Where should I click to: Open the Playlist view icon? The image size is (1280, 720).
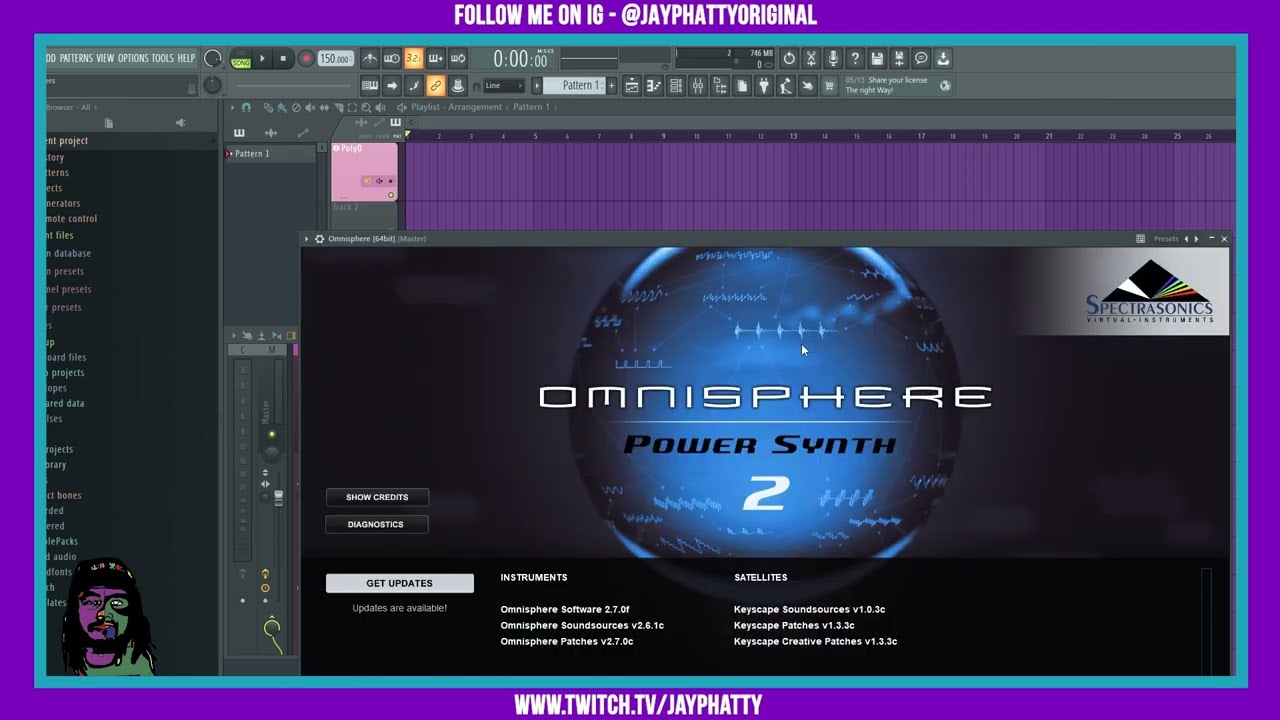pyautogui.click(x=632, y=86)
